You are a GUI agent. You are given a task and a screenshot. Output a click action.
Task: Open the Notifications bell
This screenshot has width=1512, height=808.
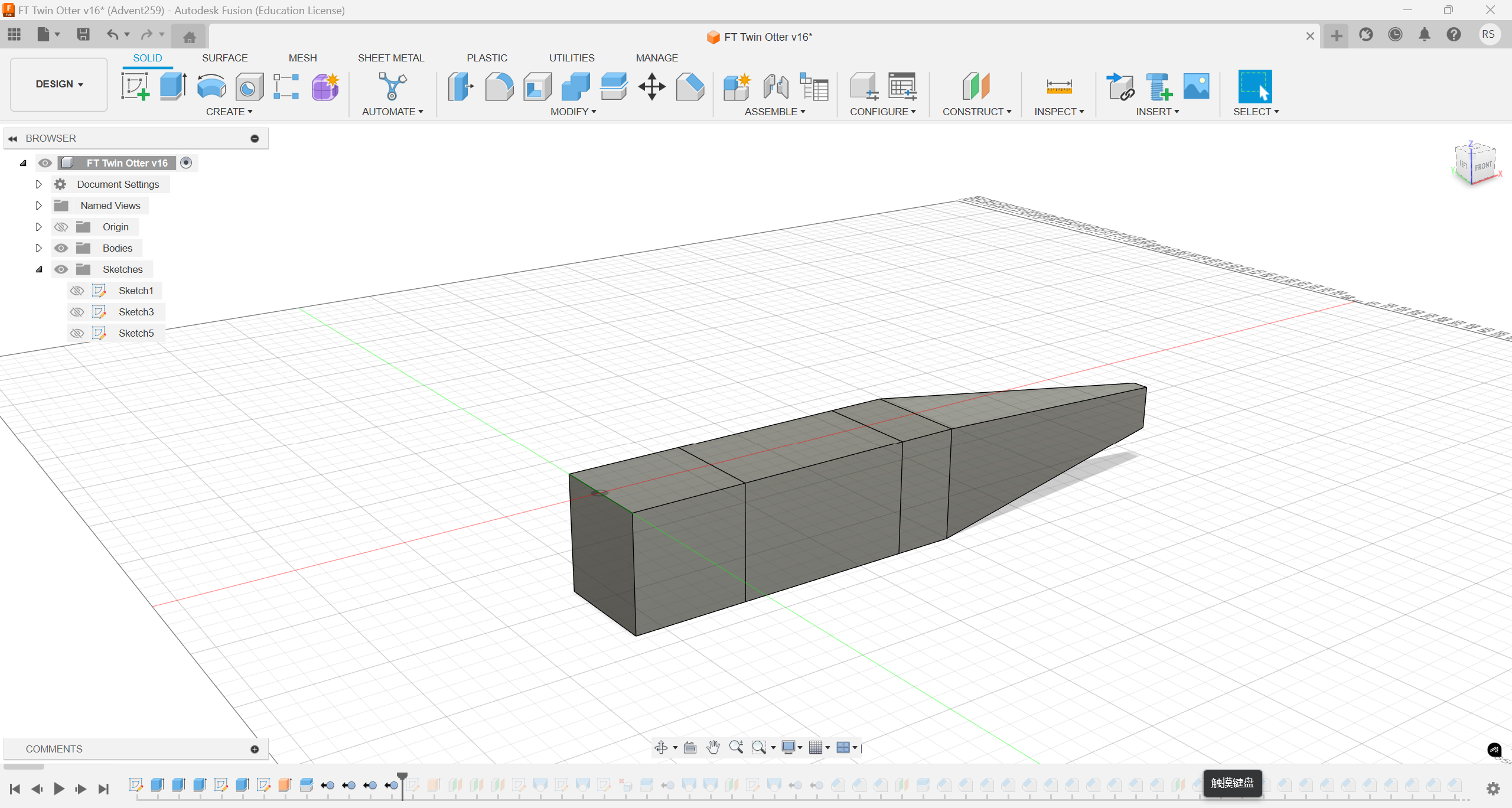[1425, 34]
